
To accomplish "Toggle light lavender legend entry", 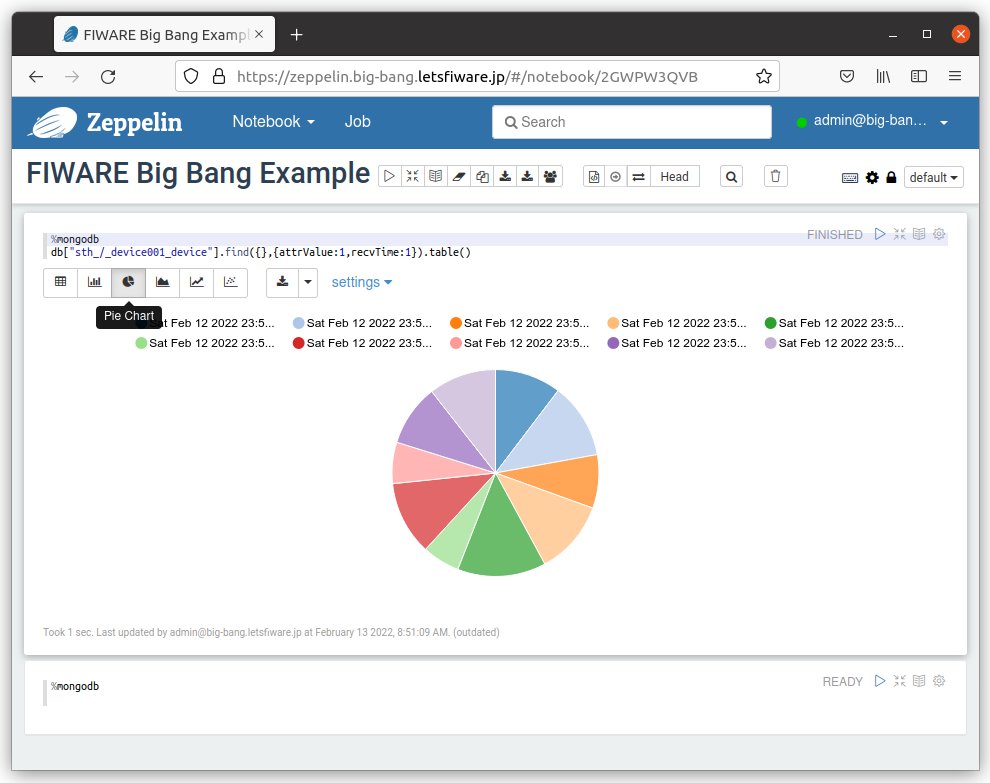I will pos(833,343).
